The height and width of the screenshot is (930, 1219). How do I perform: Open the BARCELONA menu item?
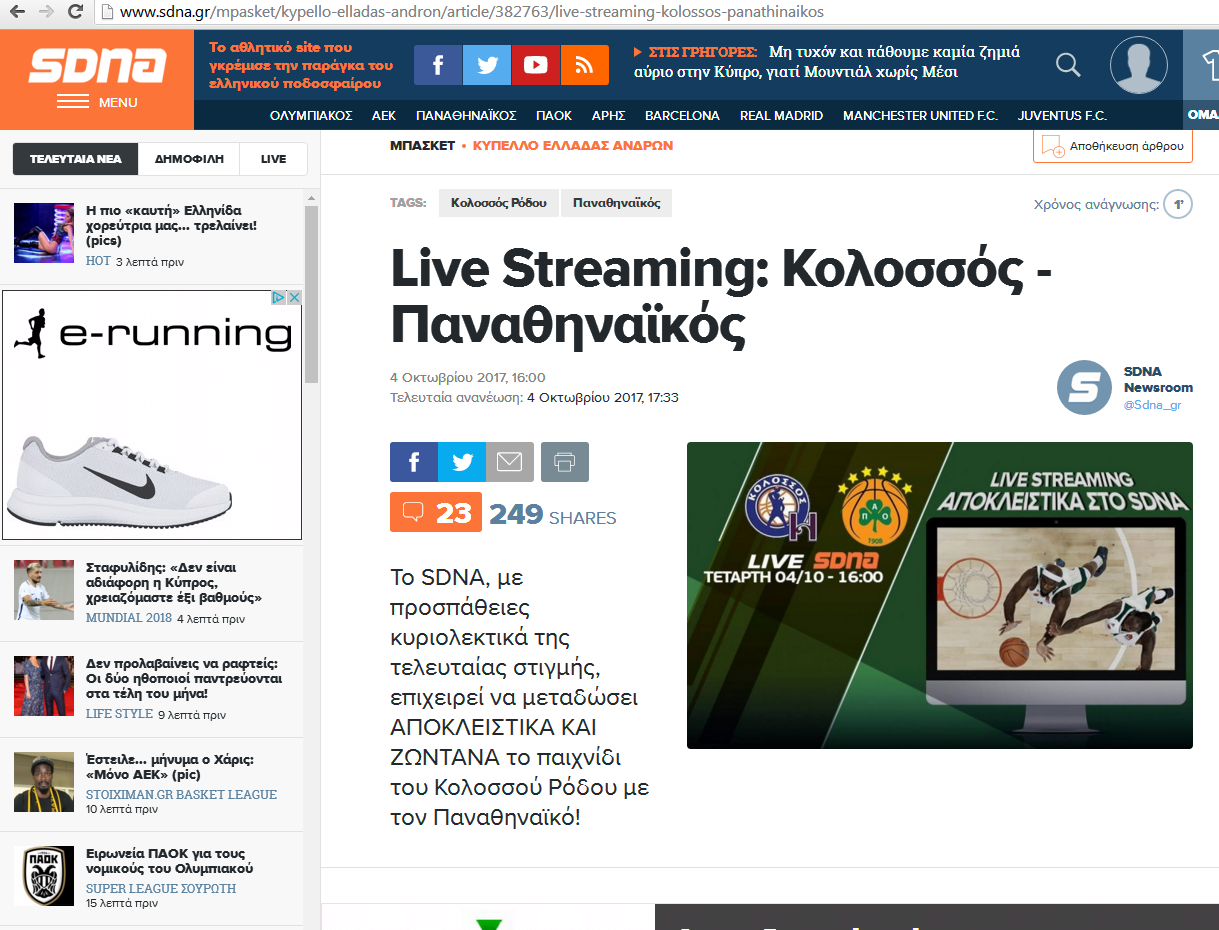[682, 115]
